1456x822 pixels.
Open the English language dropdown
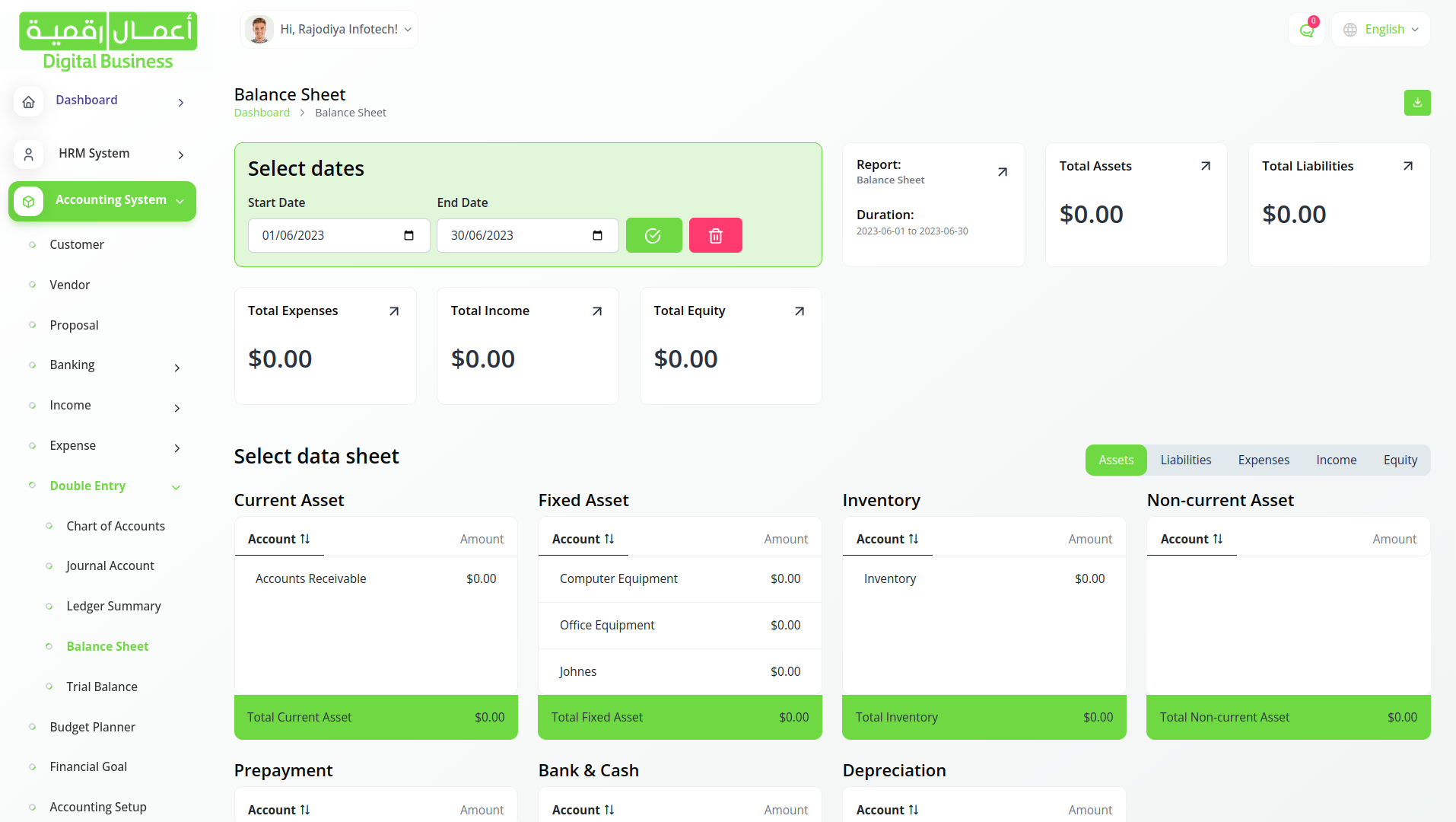pyautogui.click(x=1381, y=30)
